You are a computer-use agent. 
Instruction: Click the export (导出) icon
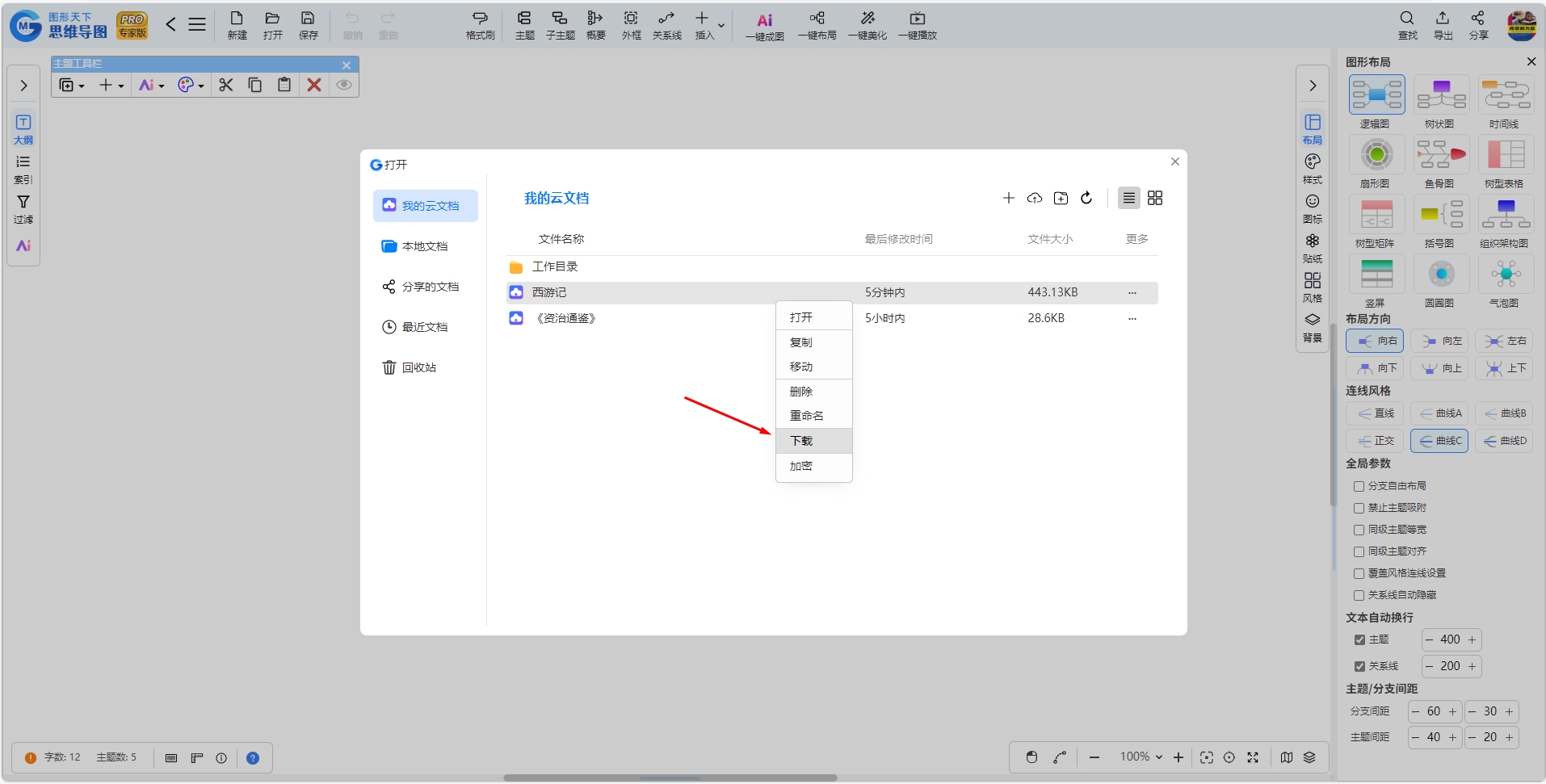pyautogui.click(x=1443, y=27)
